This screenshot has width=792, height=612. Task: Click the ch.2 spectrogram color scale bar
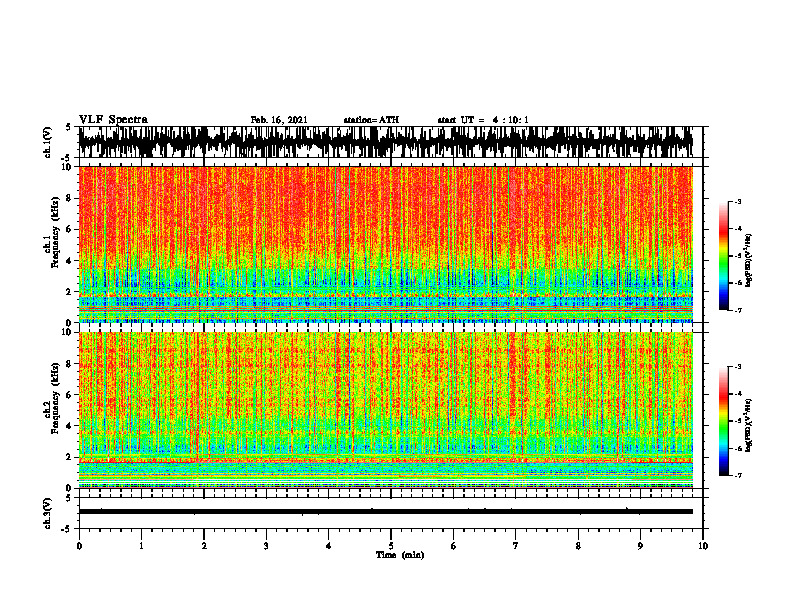pos(724,421)
